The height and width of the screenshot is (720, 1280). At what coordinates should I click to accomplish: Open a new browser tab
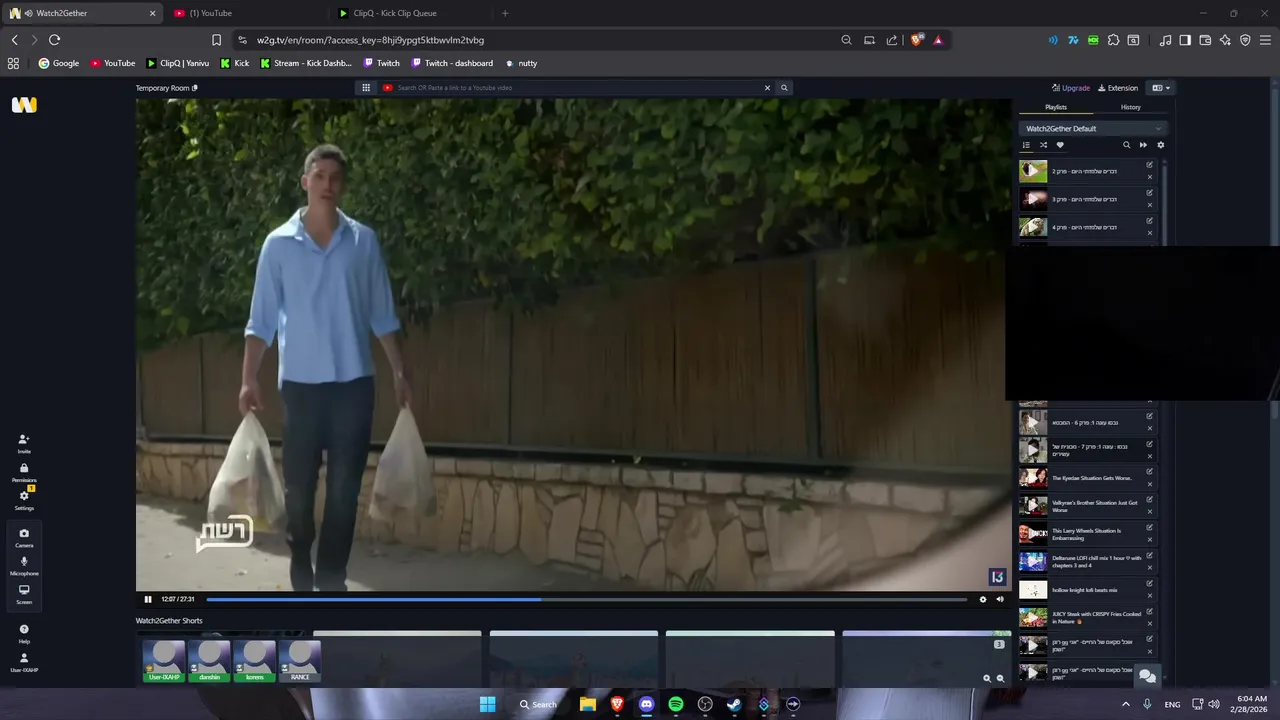coord(505,13)
